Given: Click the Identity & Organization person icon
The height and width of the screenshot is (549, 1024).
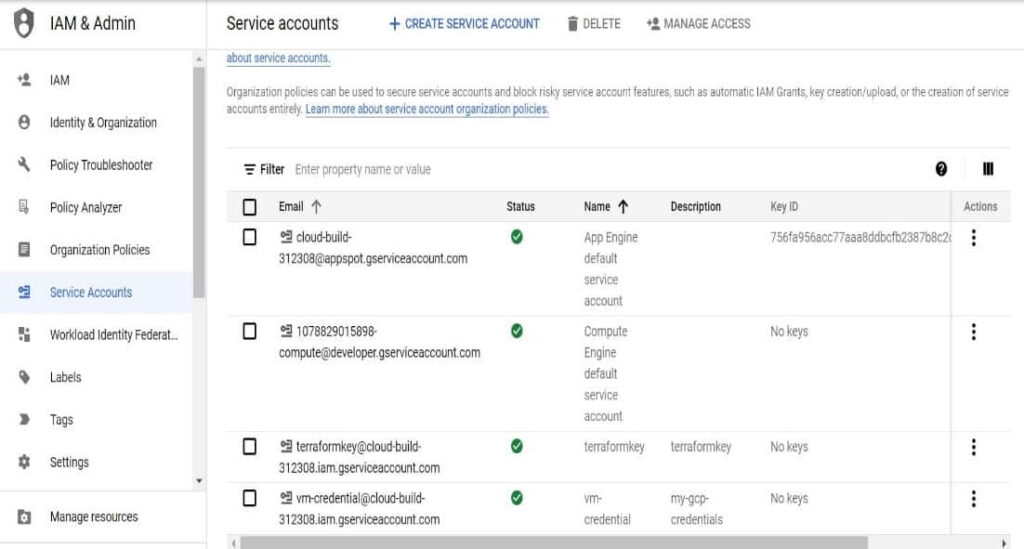Looking at the screenshot, I should [x=24, y=122].
